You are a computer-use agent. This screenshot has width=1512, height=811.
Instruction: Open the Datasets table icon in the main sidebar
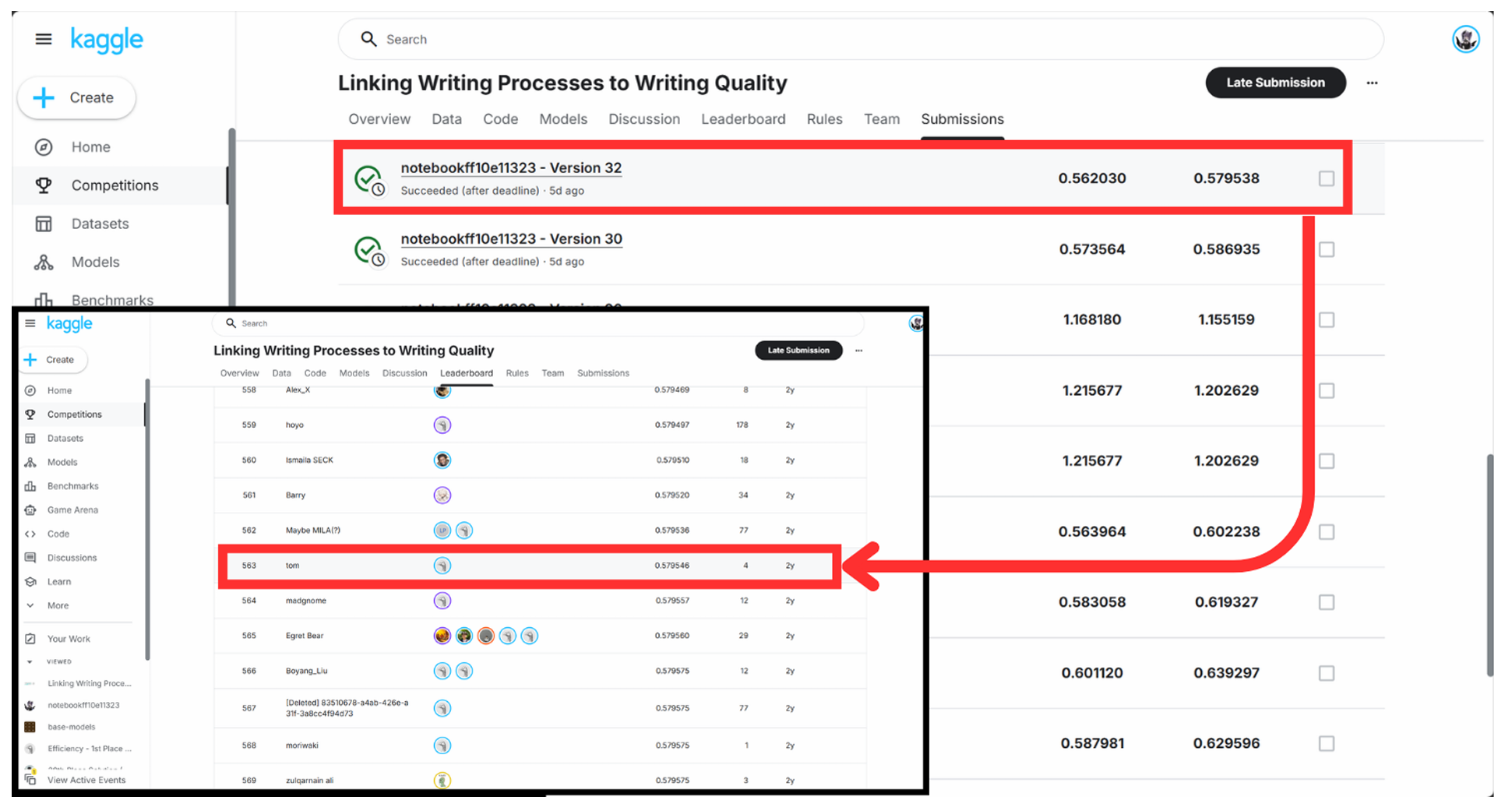pos(44,224)
